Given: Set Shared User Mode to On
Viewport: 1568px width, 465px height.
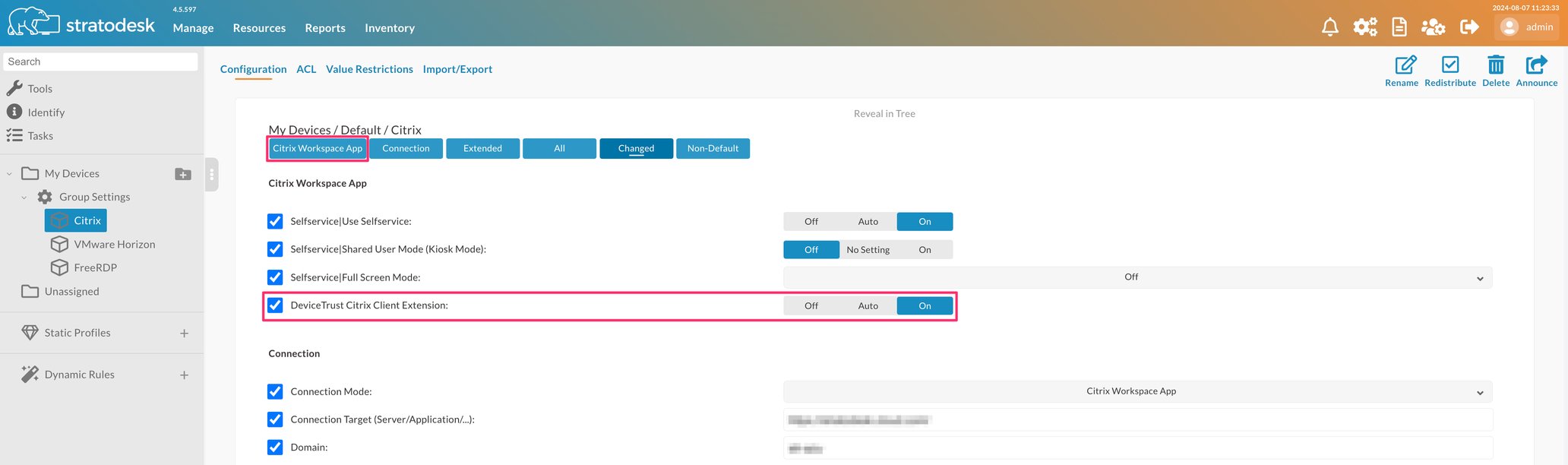Looking at the screenshot, I should click(925, 250).
